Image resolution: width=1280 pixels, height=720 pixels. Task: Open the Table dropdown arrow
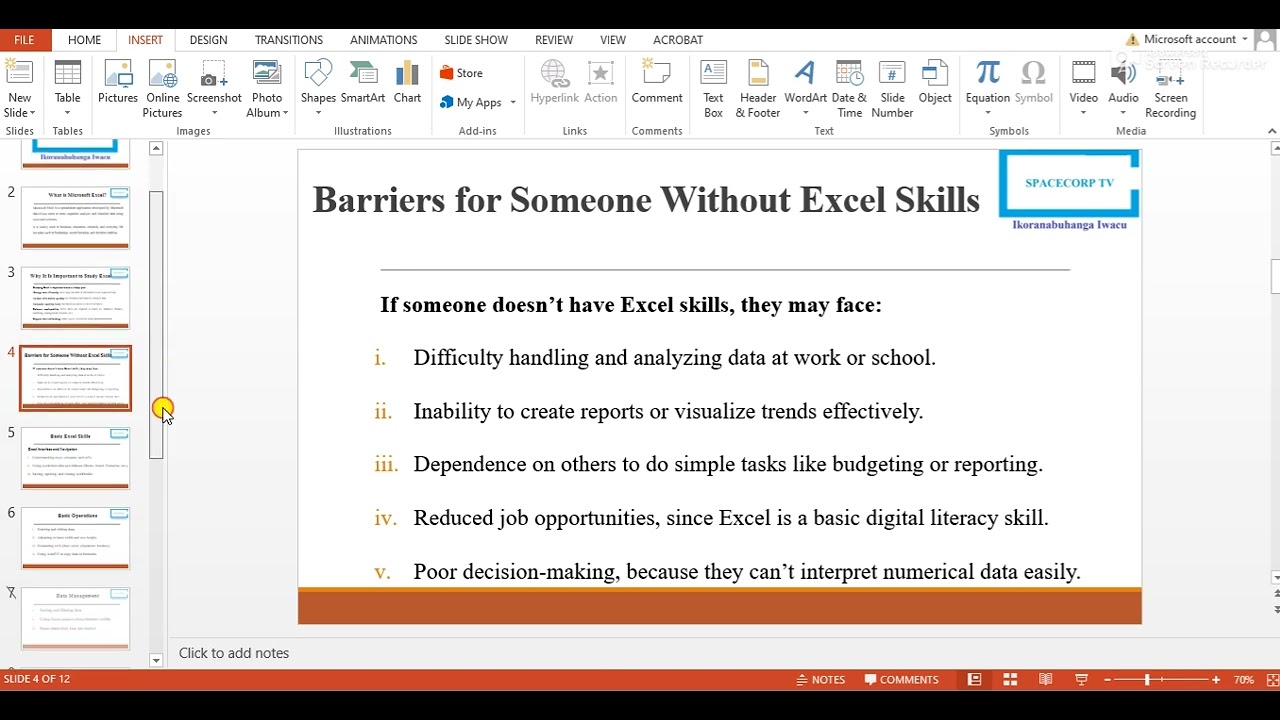(x=68, y=113)
